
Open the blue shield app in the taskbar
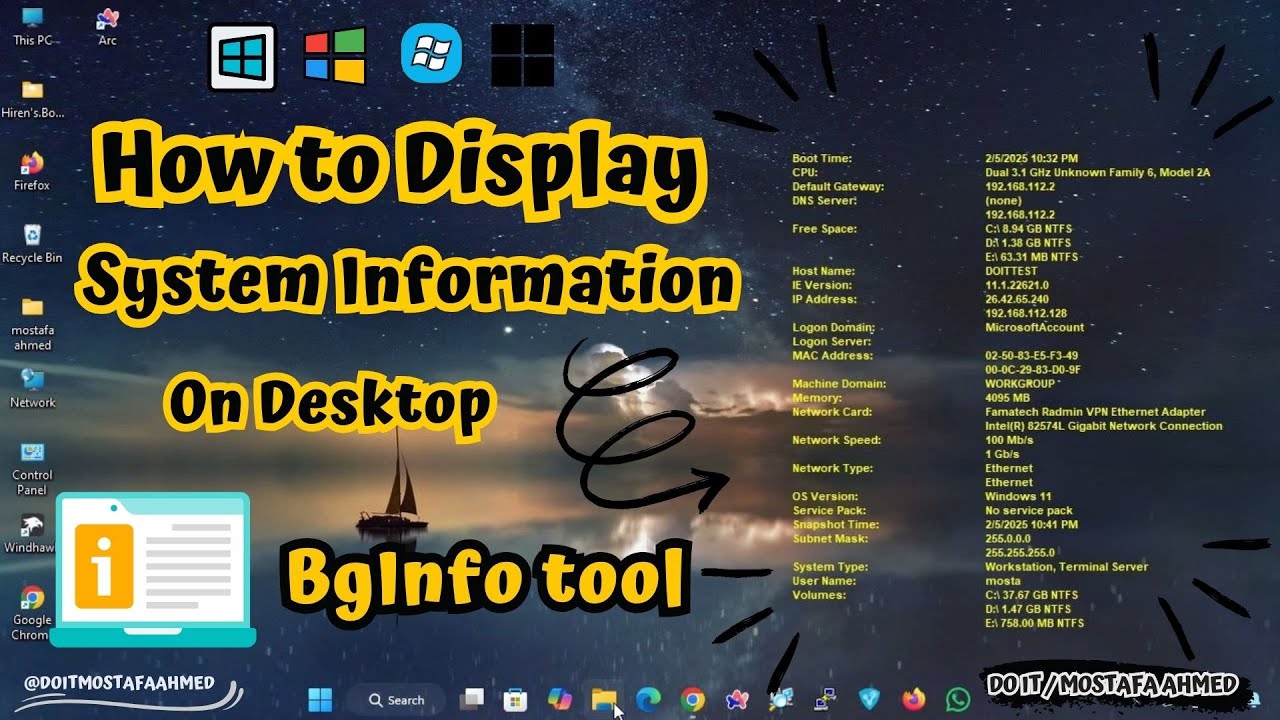tap(869, 699)
